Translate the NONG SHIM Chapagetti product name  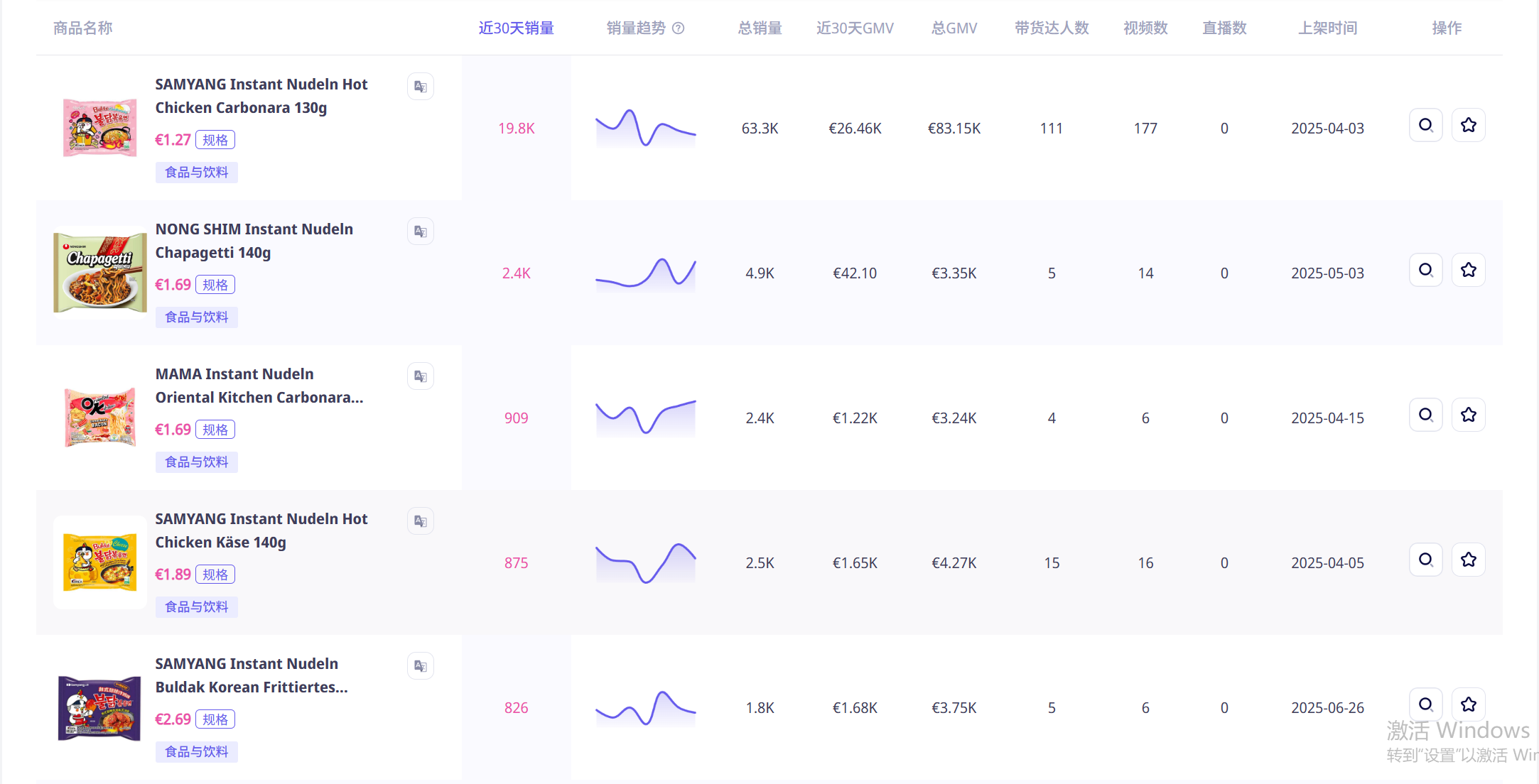(420, 231)
